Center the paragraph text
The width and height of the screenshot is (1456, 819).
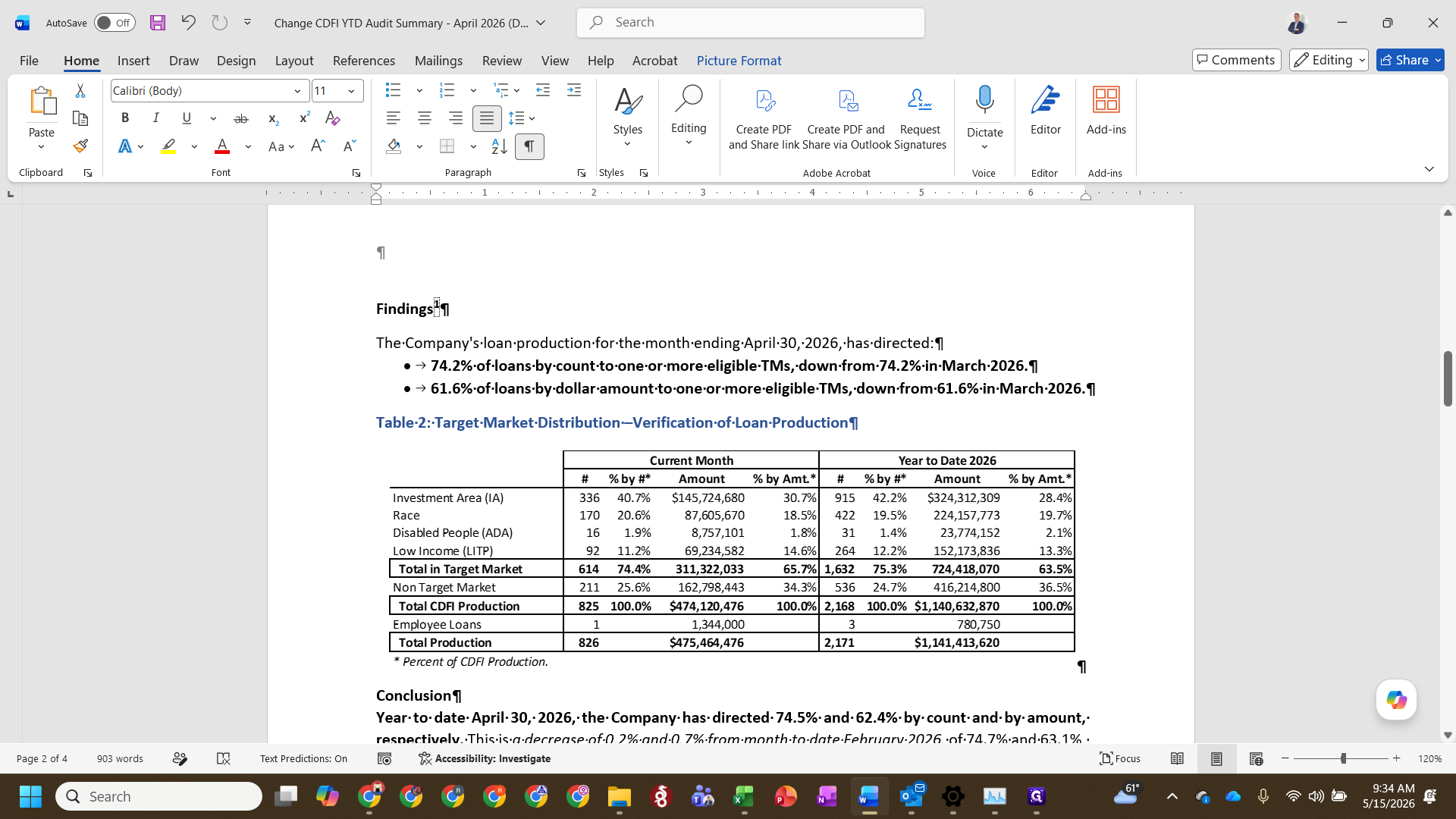coord(424,118)
